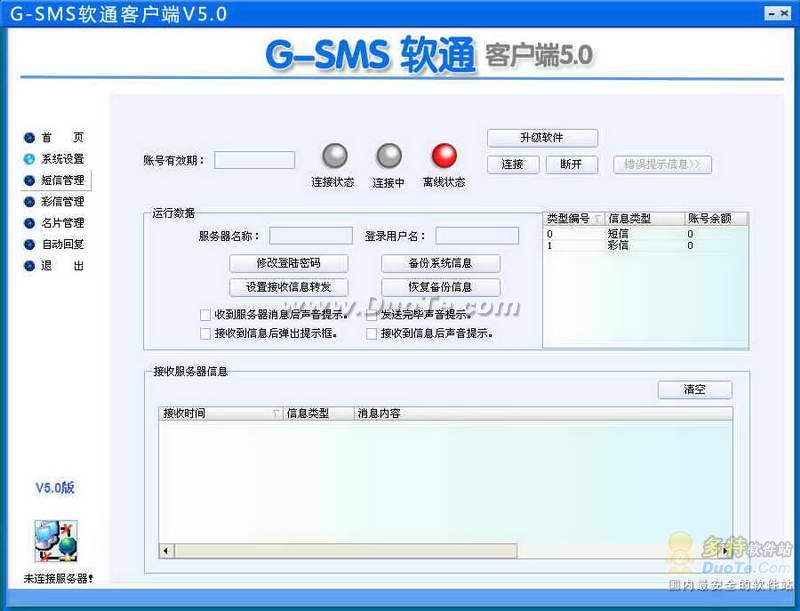Open 自动回复 settings
This screenshot has height=611, width=800.
click(62, 244)
